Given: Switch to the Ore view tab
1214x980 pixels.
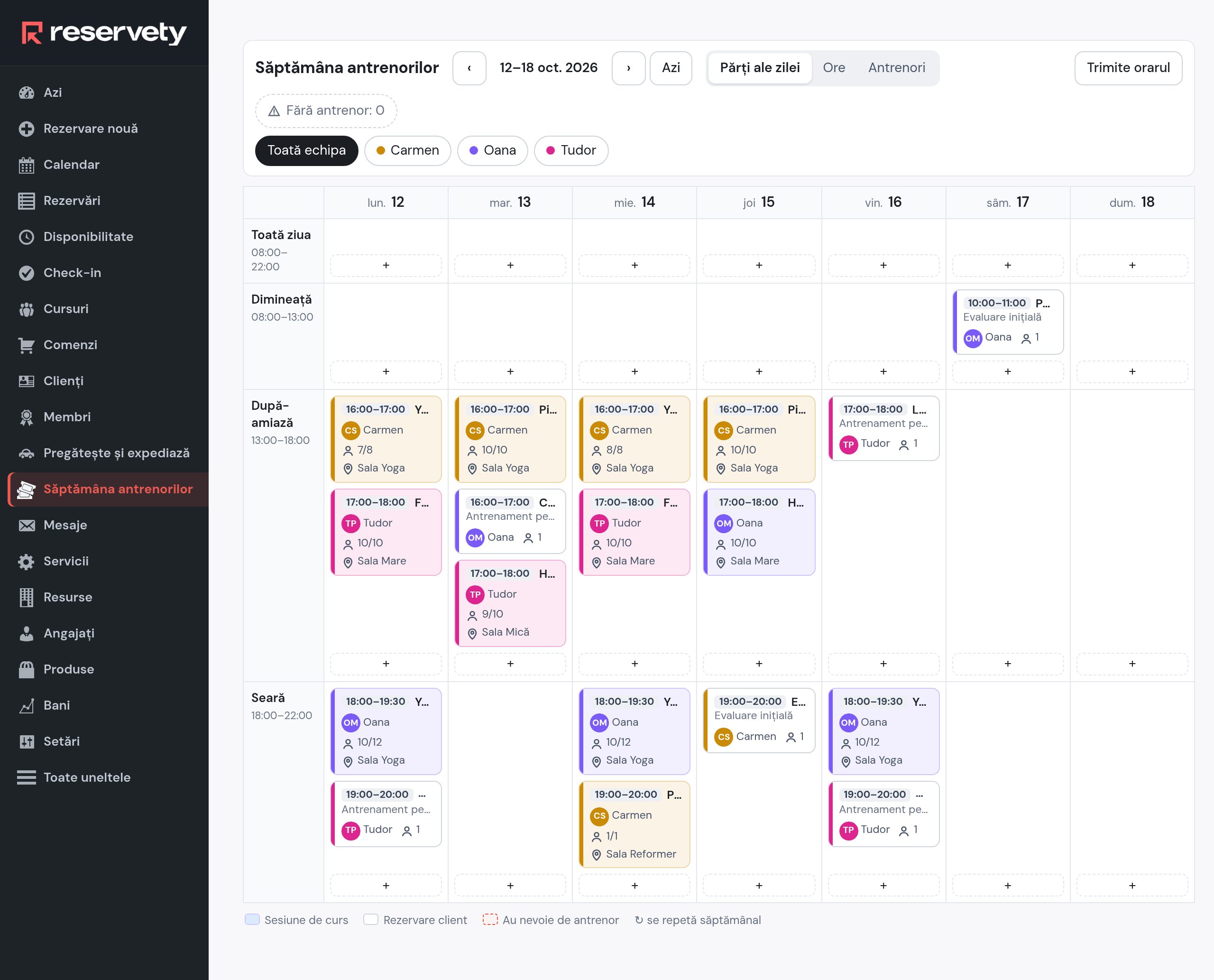Looking at the screenshot, I should coord(834,68).
